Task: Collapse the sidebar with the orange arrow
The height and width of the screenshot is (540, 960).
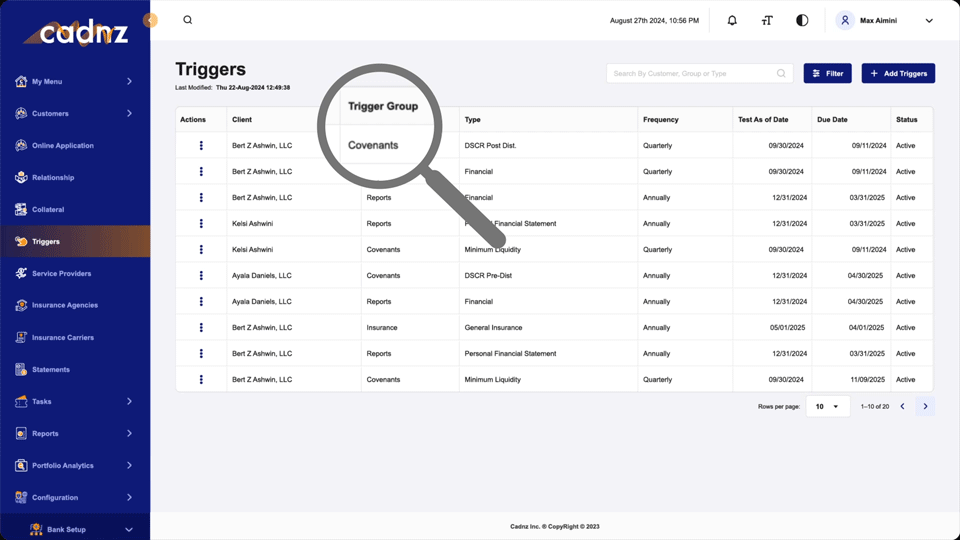Action: [x=150, y=20]
